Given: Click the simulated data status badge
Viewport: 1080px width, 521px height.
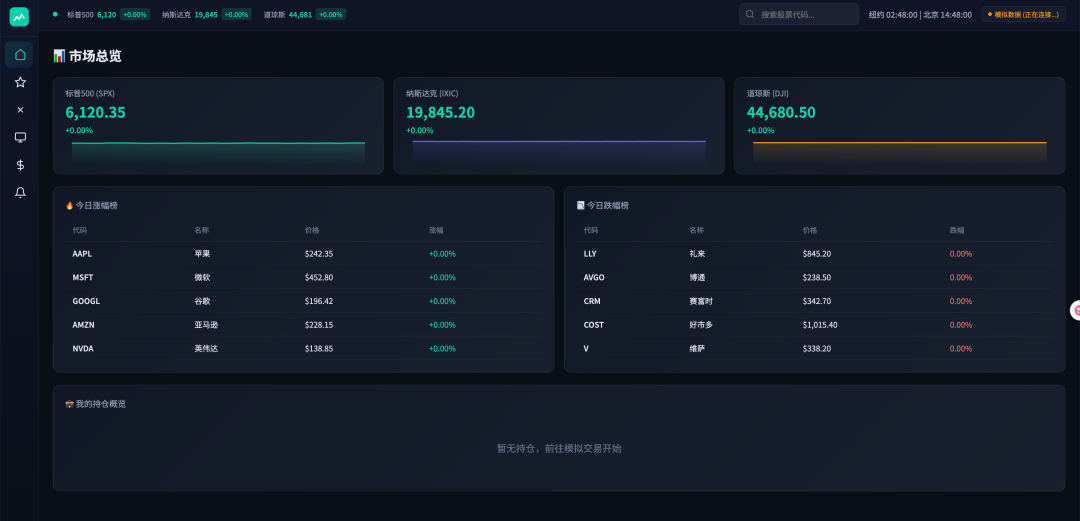Looking at the screenshot, I should [1022, 15].
